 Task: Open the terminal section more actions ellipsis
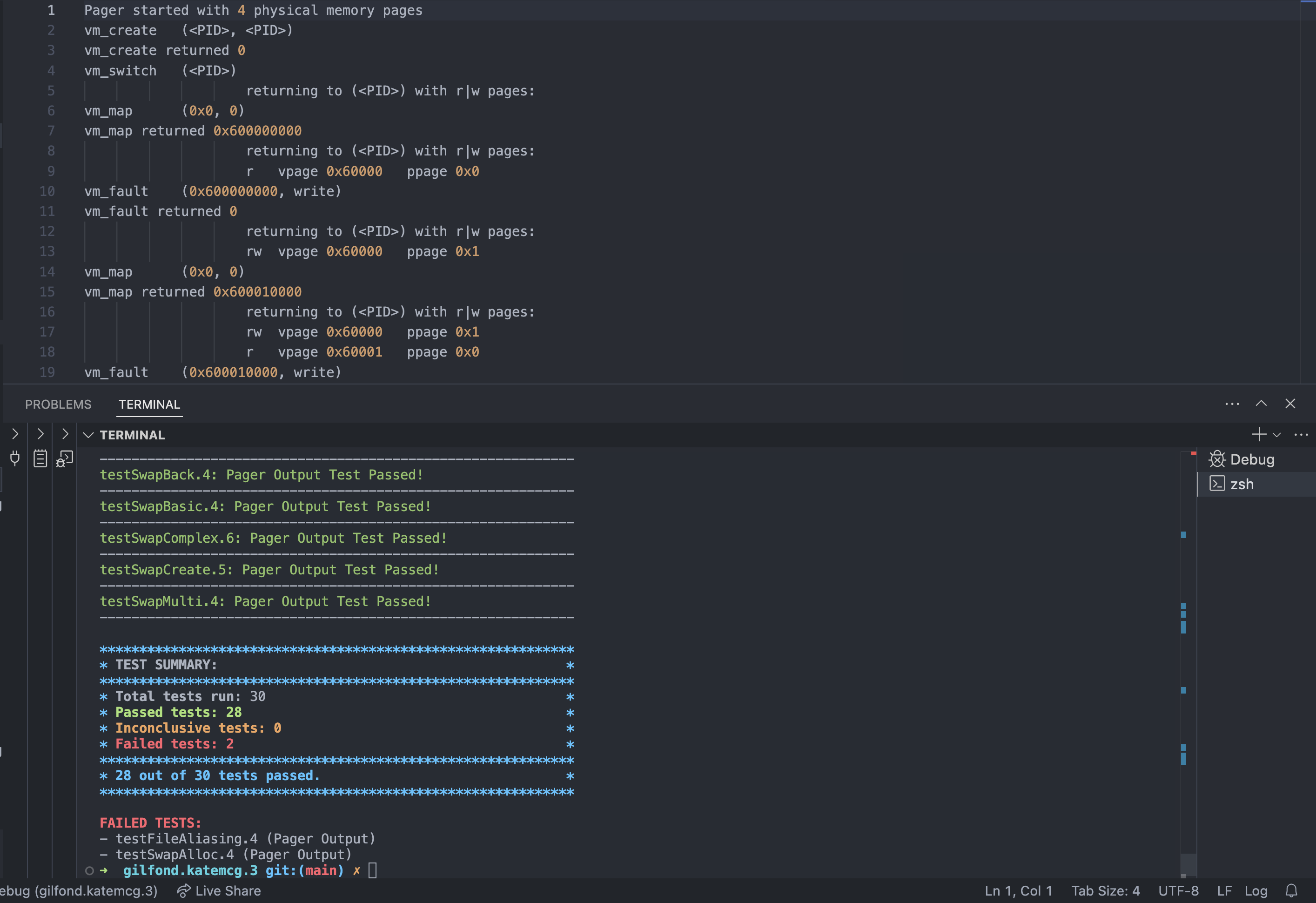[1301, 435]
